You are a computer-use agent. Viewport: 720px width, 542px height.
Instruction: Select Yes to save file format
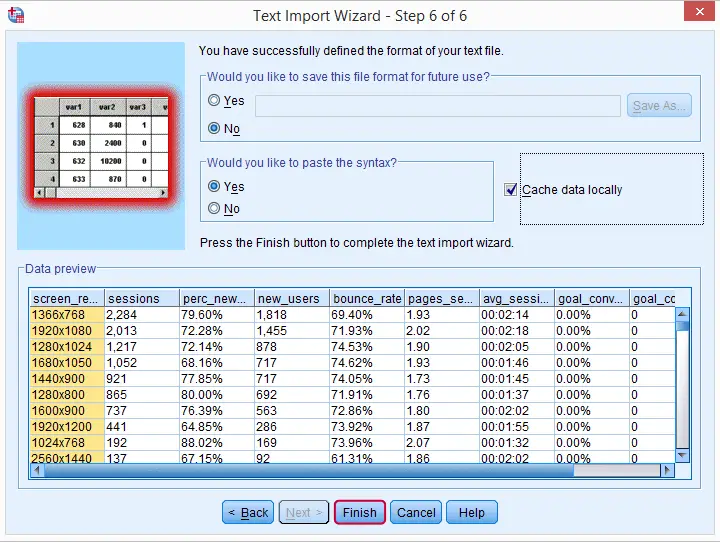[x=214, y=100]
